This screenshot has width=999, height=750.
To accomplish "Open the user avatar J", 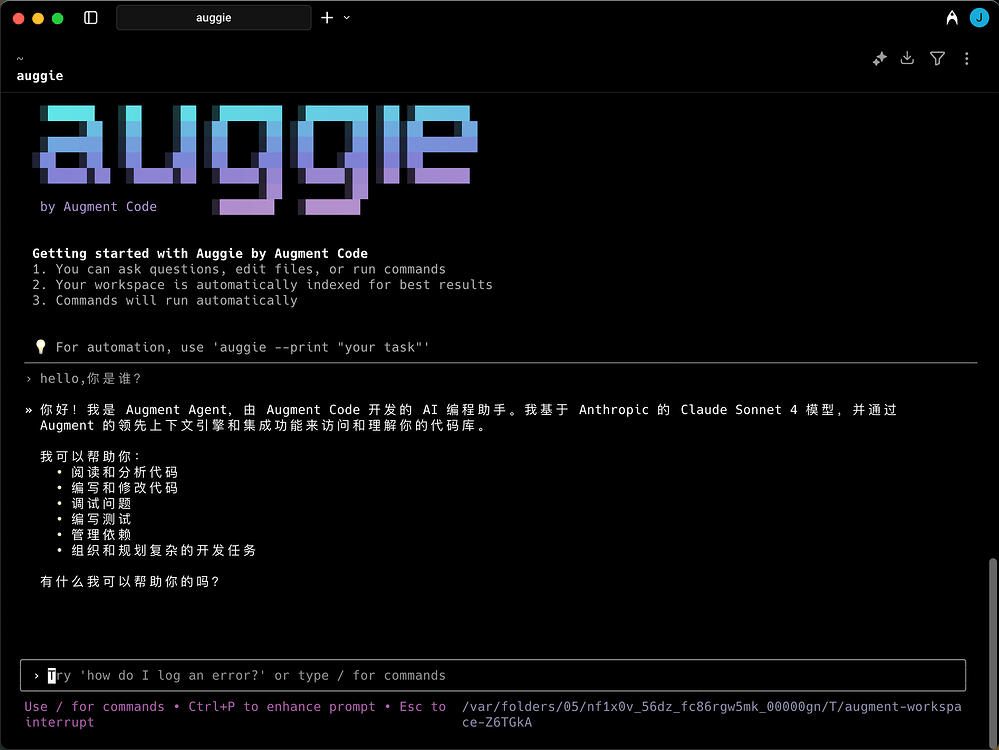I will pos(979,18).
